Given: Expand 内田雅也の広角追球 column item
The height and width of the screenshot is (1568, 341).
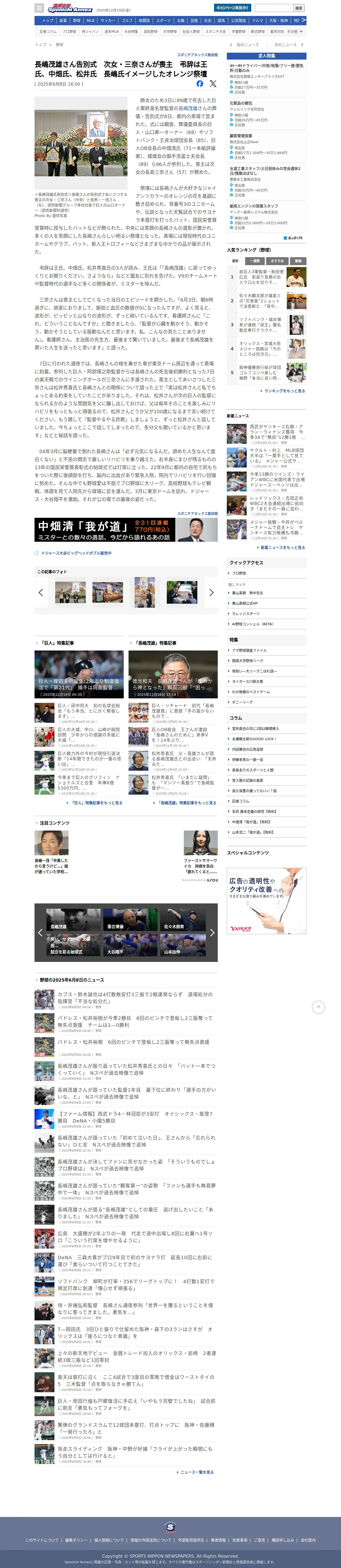Looking at the screenshot, I should 266,749.
